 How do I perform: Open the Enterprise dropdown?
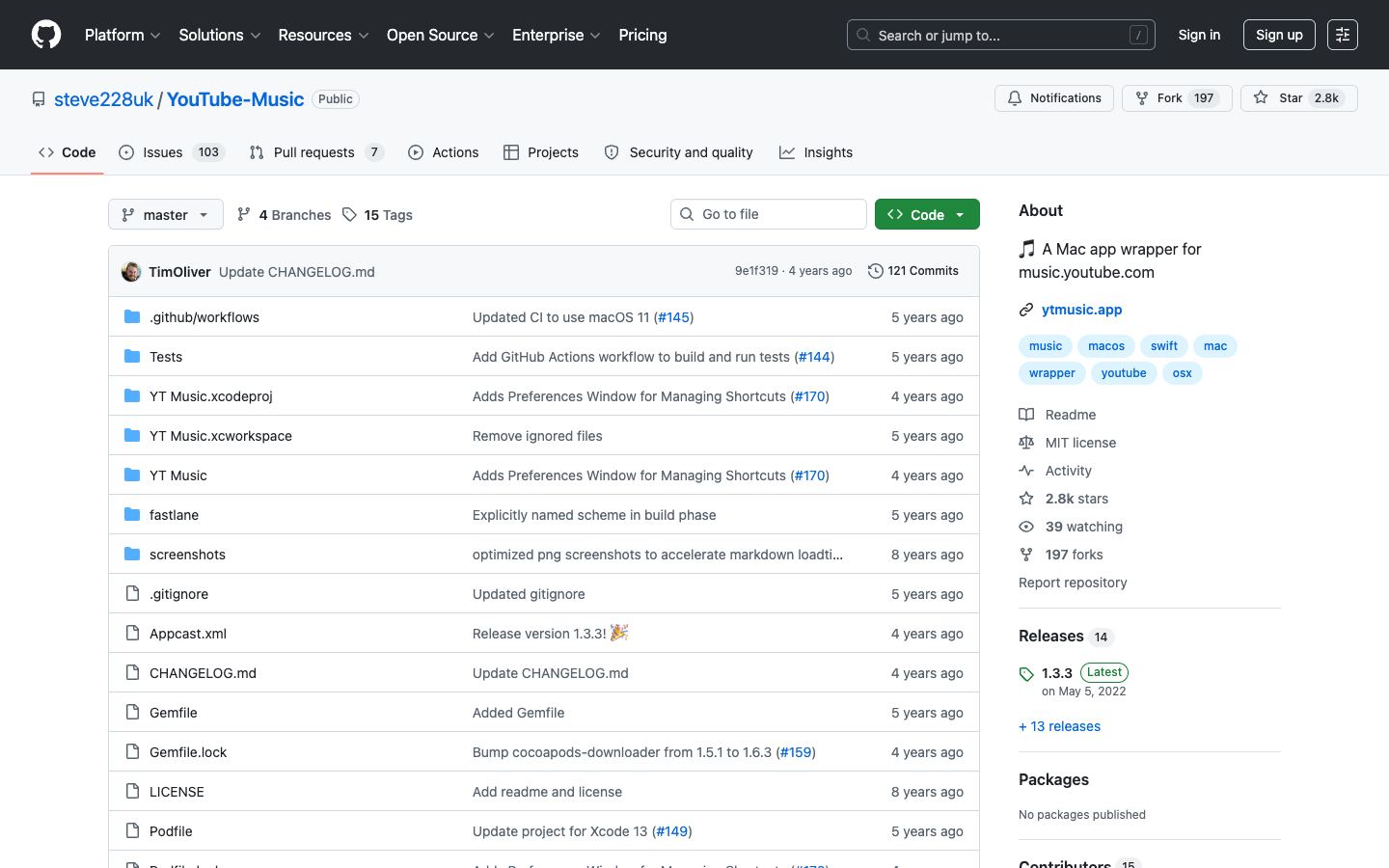pos(557,35)
